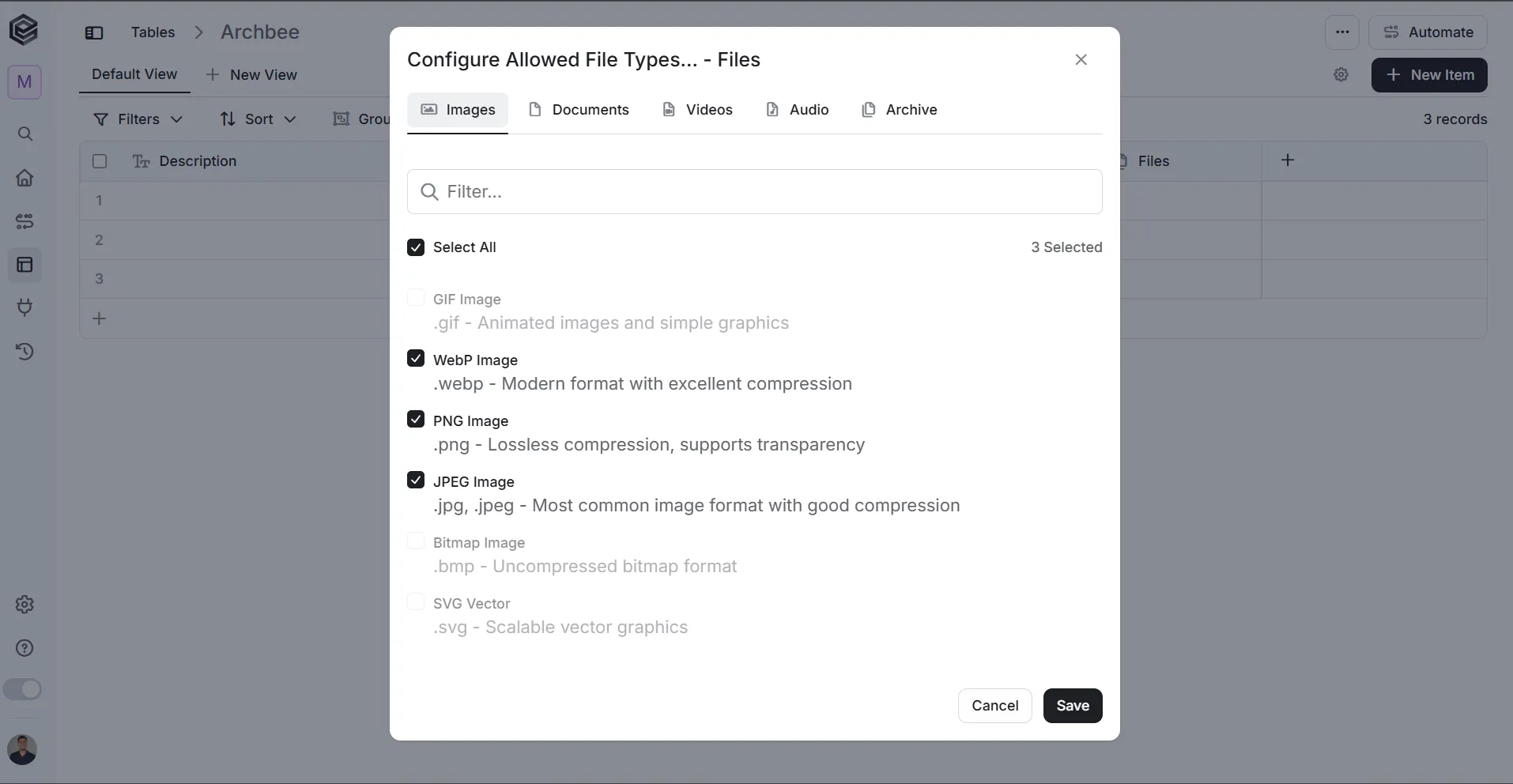
Task: Uncheck the WebP Image checkbox
Action: pos(416,358)
